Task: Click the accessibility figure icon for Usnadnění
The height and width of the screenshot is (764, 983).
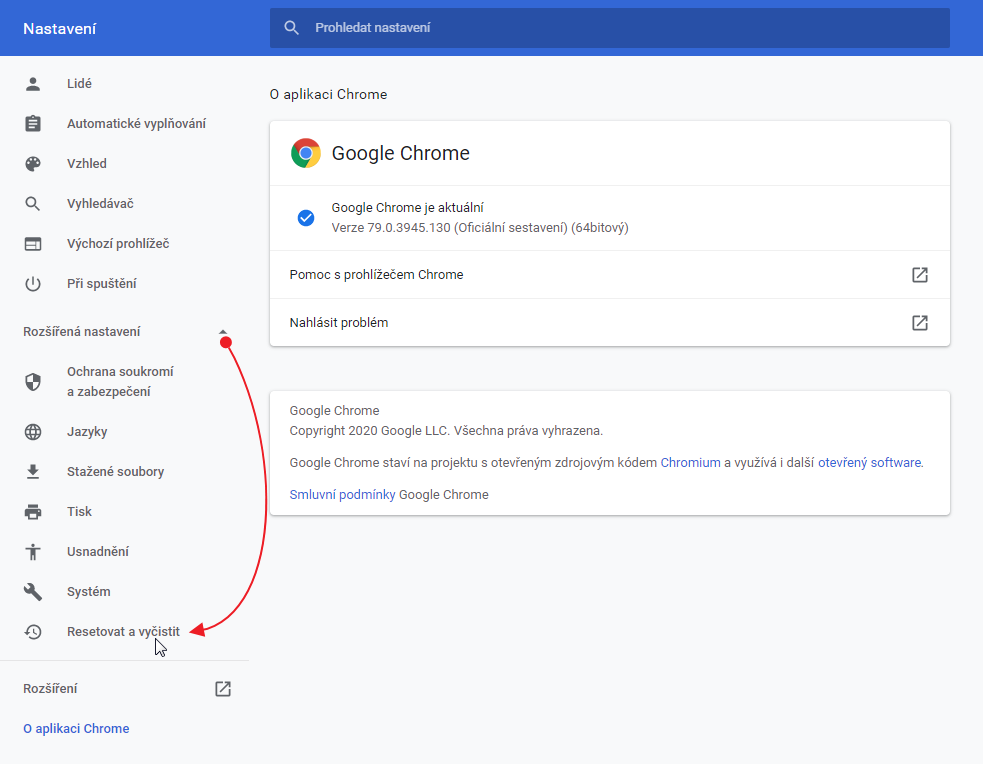Action: 33,552
